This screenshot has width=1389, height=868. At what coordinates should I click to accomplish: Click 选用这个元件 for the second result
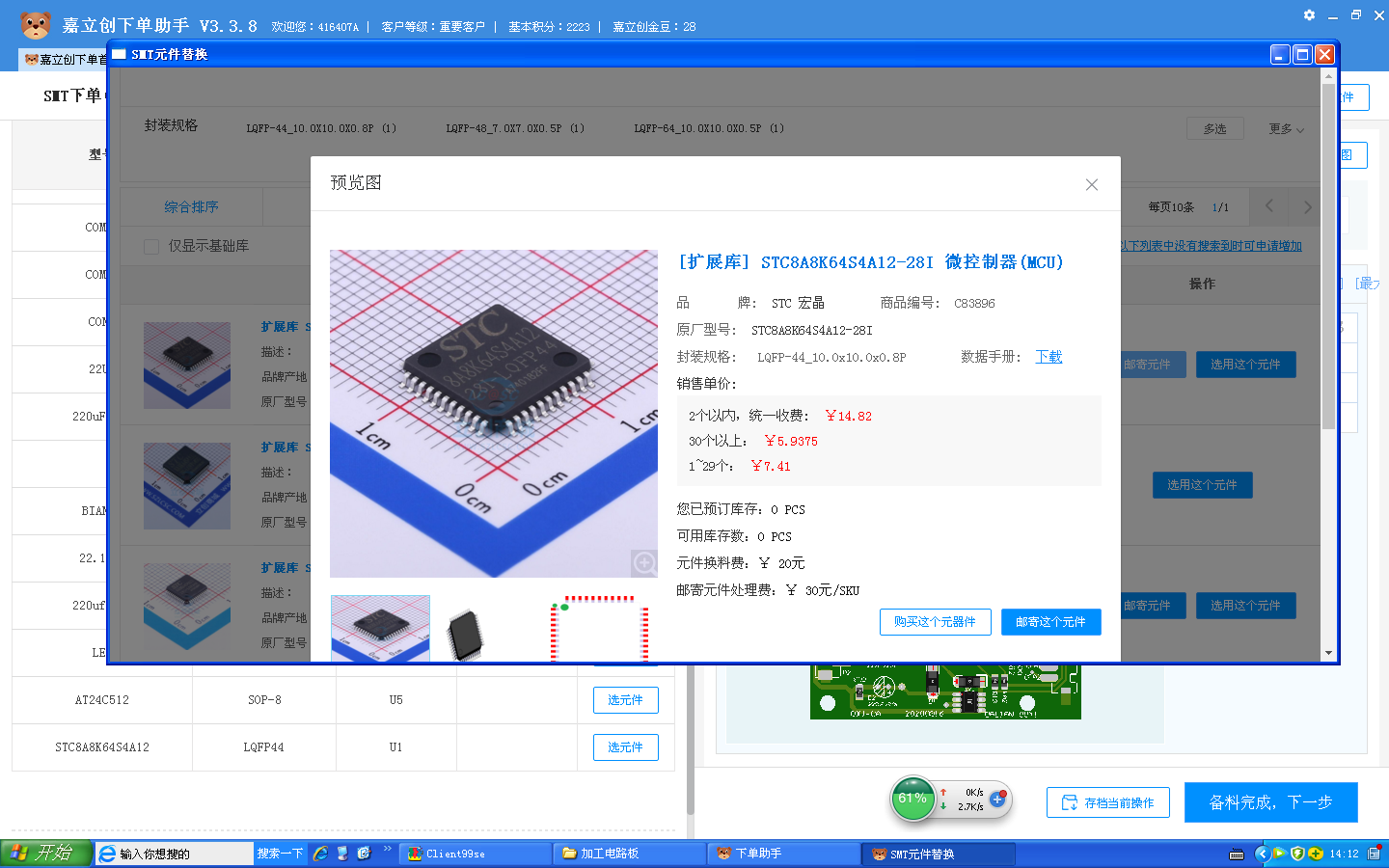tap(1202, 485)
